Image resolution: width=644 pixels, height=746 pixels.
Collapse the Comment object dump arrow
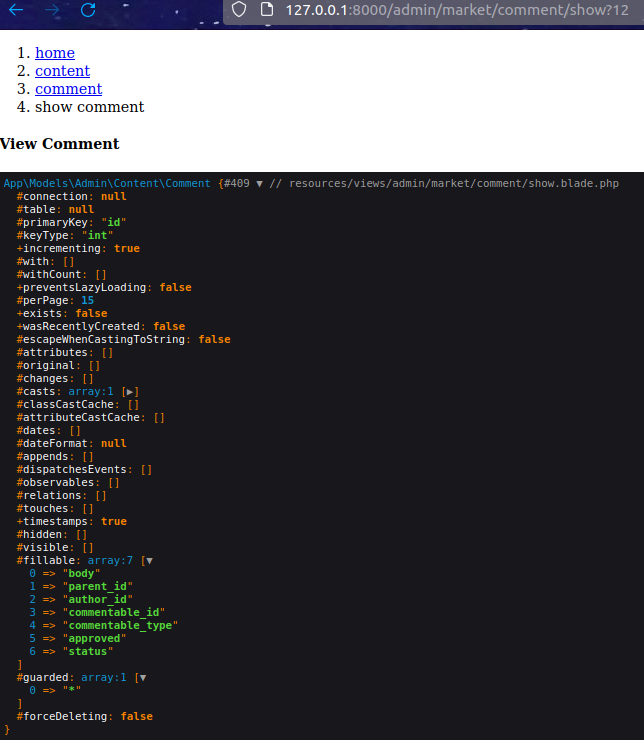[260, 183]
